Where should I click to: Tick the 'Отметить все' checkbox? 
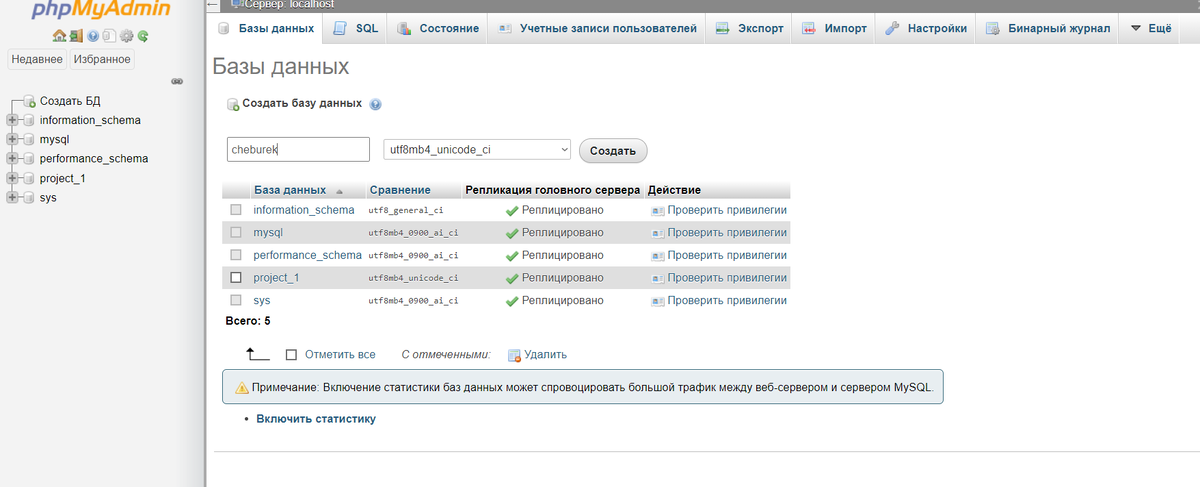[292, 354]
